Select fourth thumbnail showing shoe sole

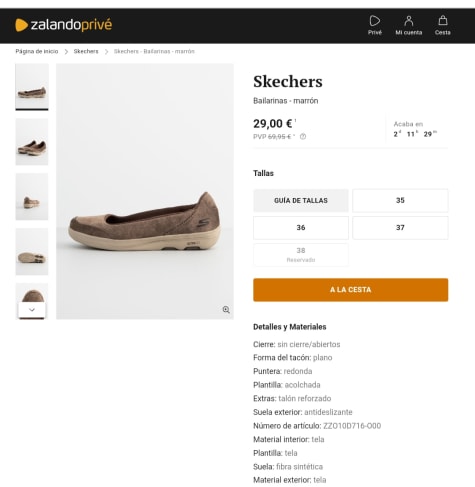coord(32,252)
